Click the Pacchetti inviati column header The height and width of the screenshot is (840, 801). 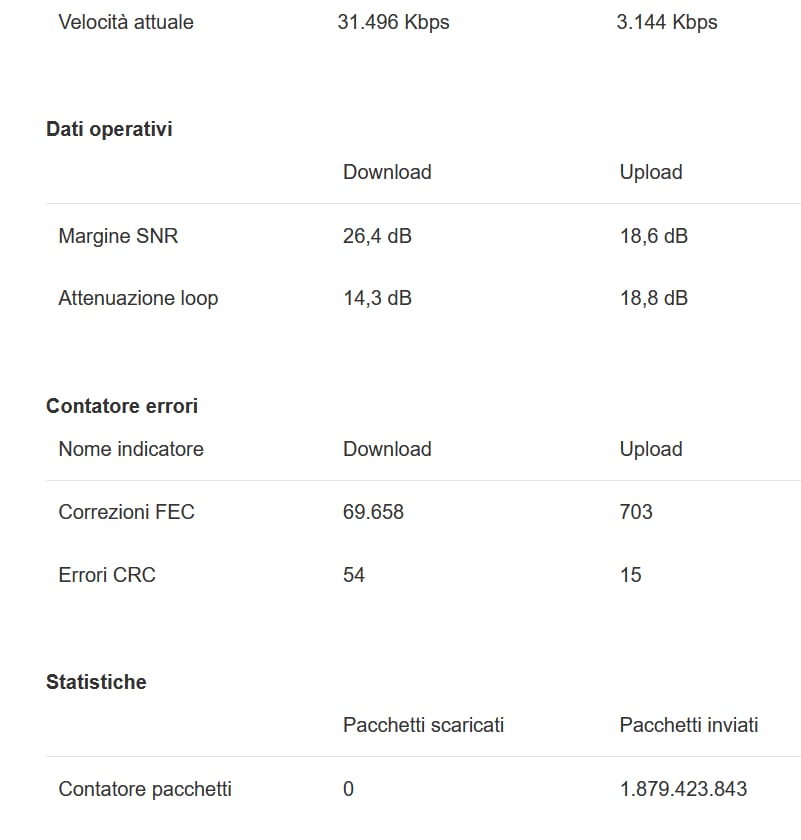(x=688, y=725)
